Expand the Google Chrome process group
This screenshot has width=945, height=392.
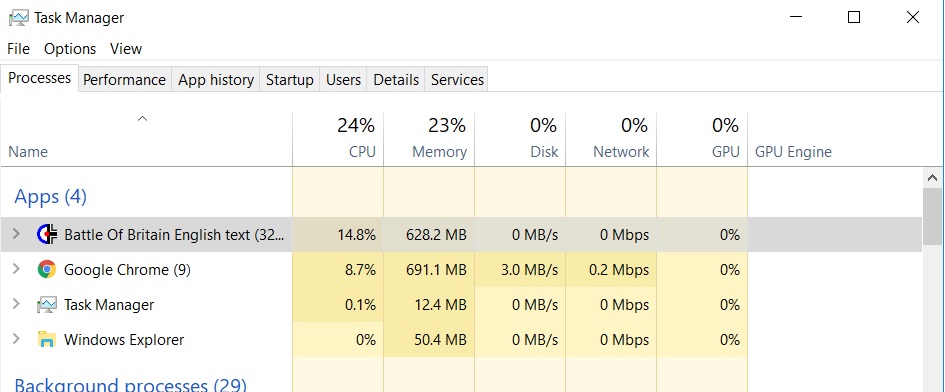[16, 269]
